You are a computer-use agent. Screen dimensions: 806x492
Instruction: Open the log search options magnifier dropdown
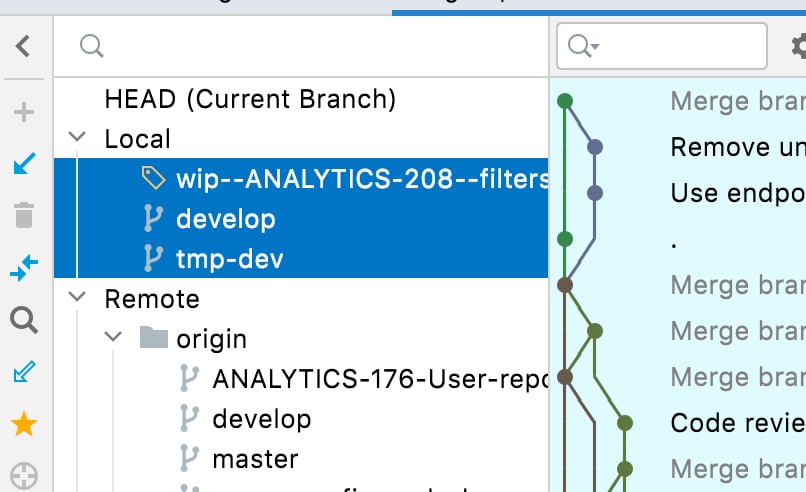[583, 46]
